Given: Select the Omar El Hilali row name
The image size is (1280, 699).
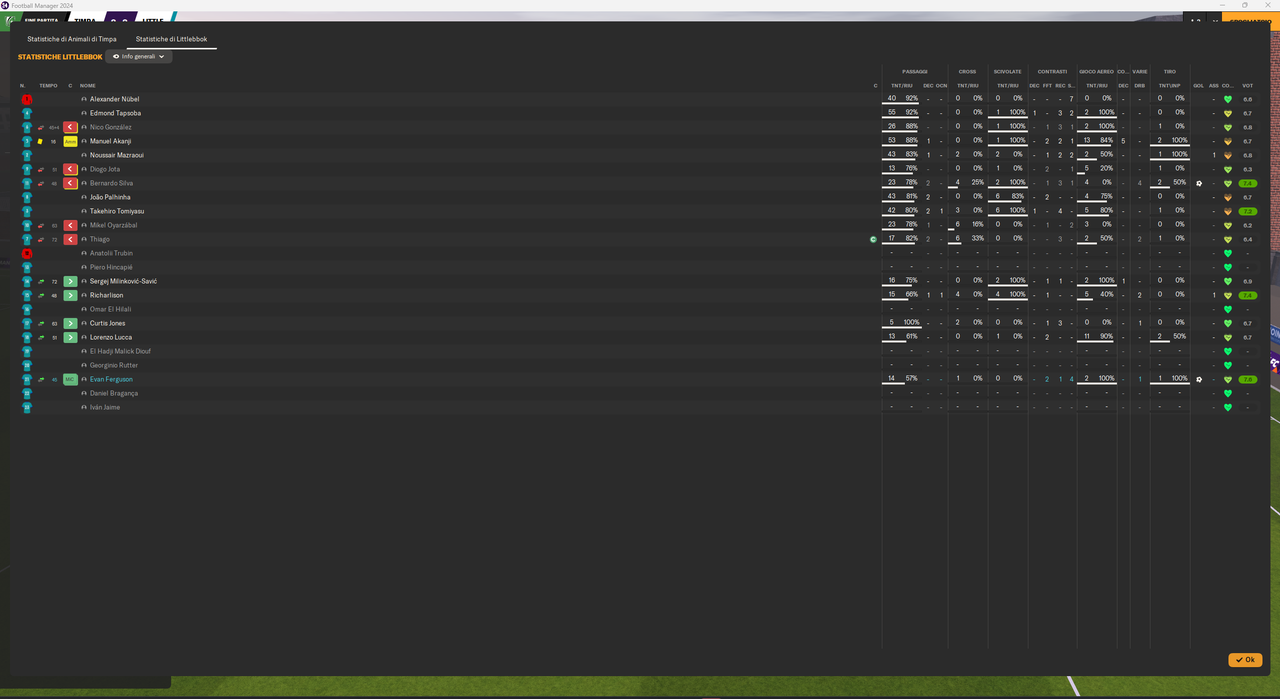Looking at the screenshot, I should click(x=110, y=309).
